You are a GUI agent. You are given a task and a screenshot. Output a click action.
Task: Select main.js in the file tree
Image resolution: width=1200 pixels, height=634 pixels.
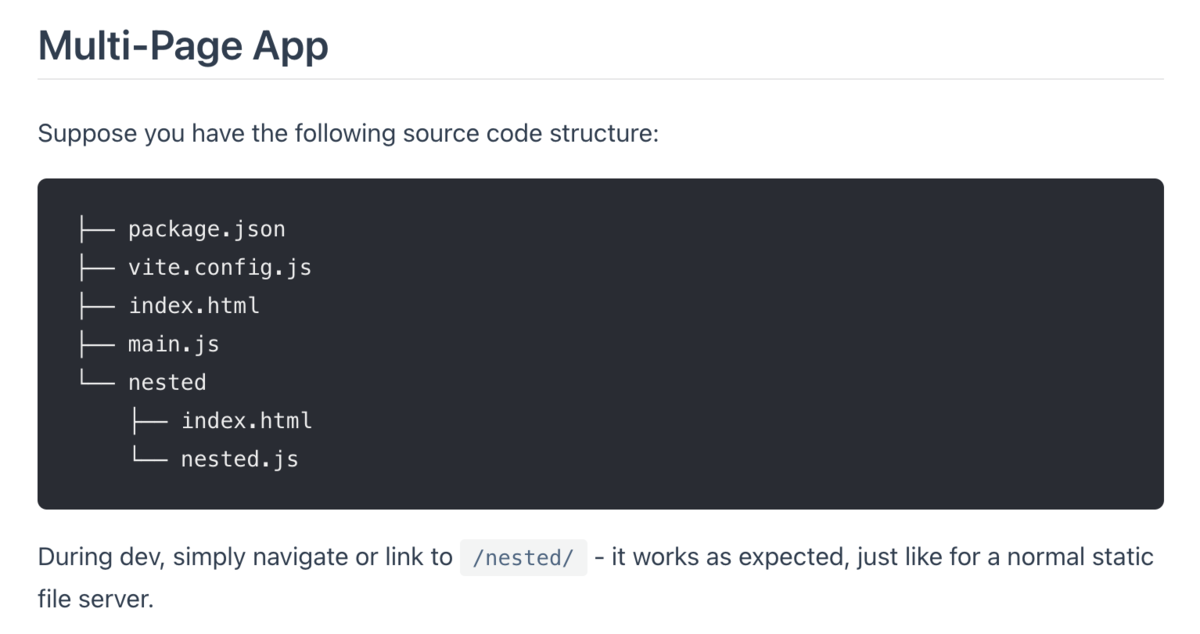[x=173, y=344]
